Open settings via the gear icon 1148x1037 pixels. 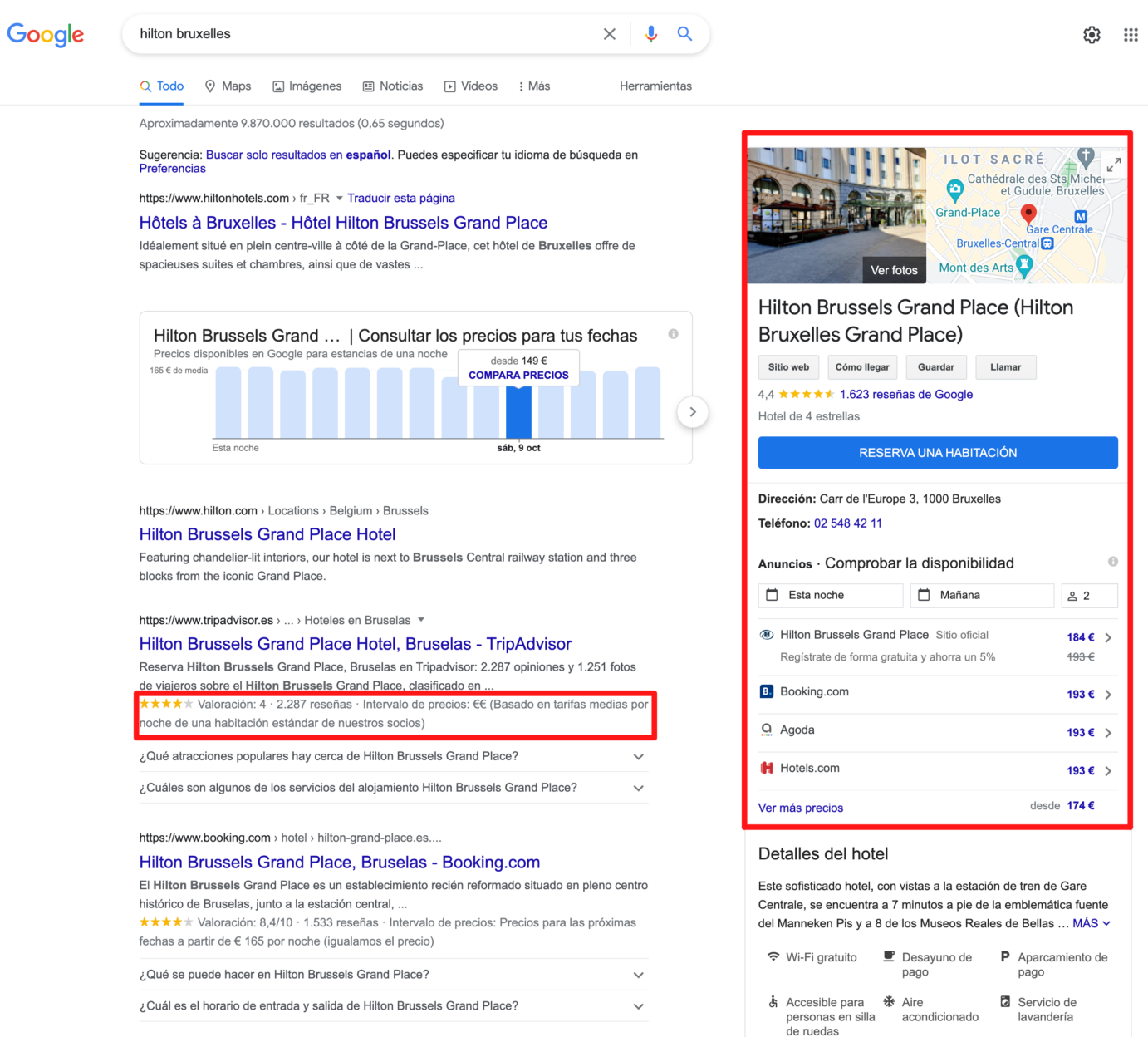pyautogui.click(x=1092, y=35)
